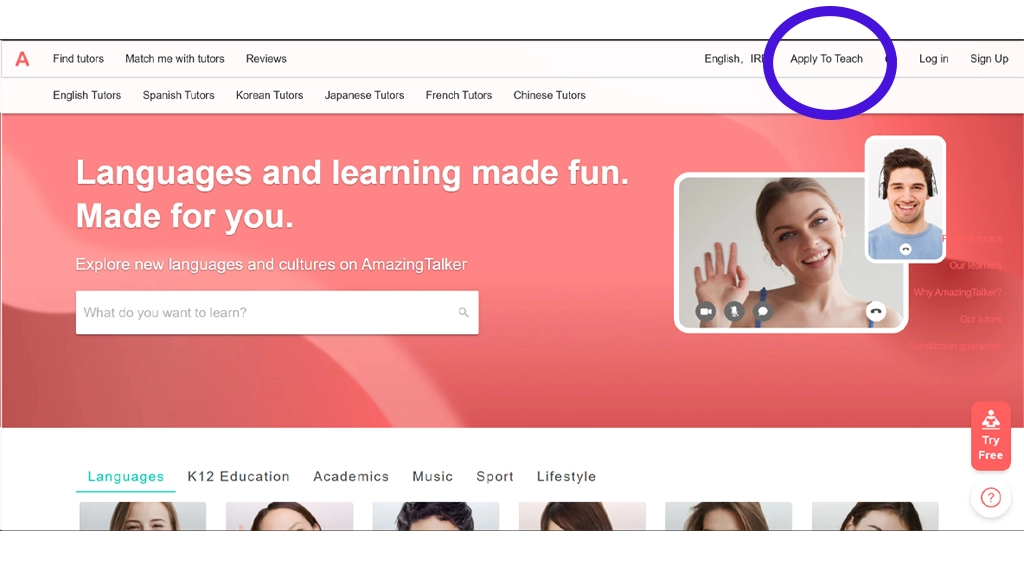This screenshot has width=1024, height=570.
Task: Open the help question mark icon
Action: point(990,497)
